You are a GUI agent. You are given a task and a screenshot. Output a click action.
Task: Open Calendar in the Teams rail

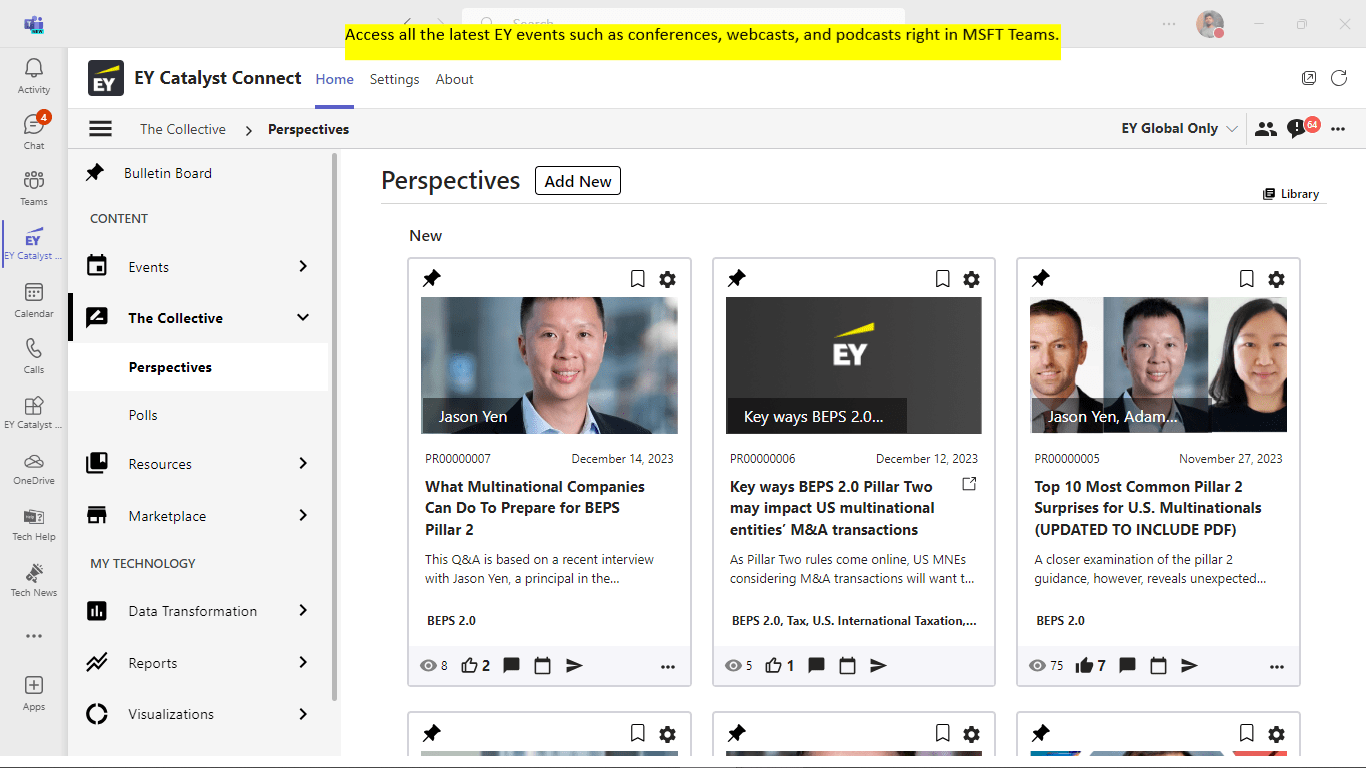tap(34, 299)
